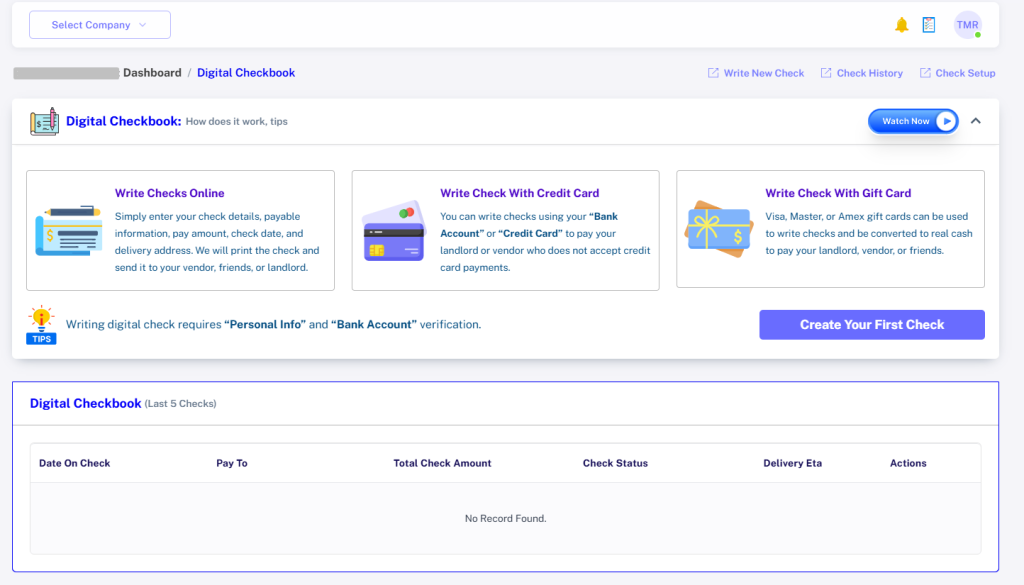Click the Write Checks Online illustration

69,231
